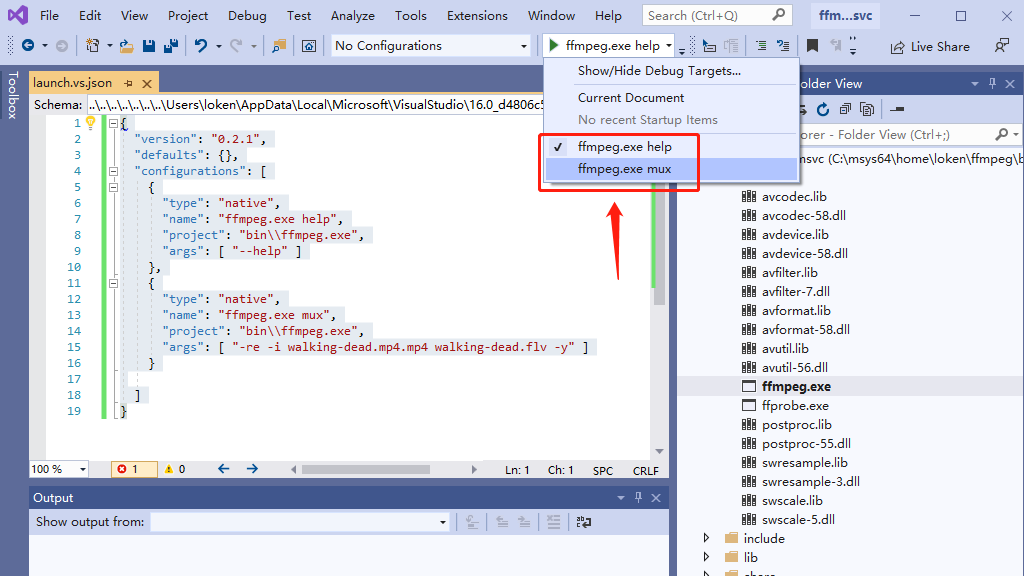
Task: Click the uncomment selected lines icon
Action: pos(783,46)
